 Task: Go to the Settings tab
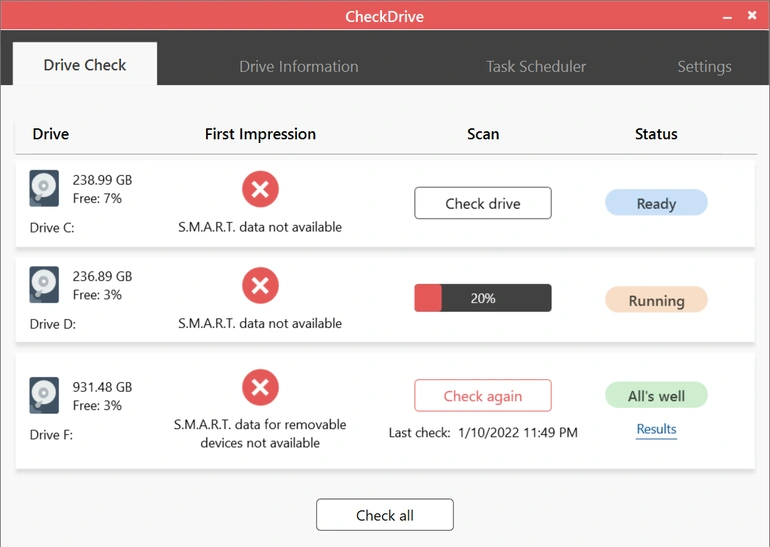coord(704,67)
